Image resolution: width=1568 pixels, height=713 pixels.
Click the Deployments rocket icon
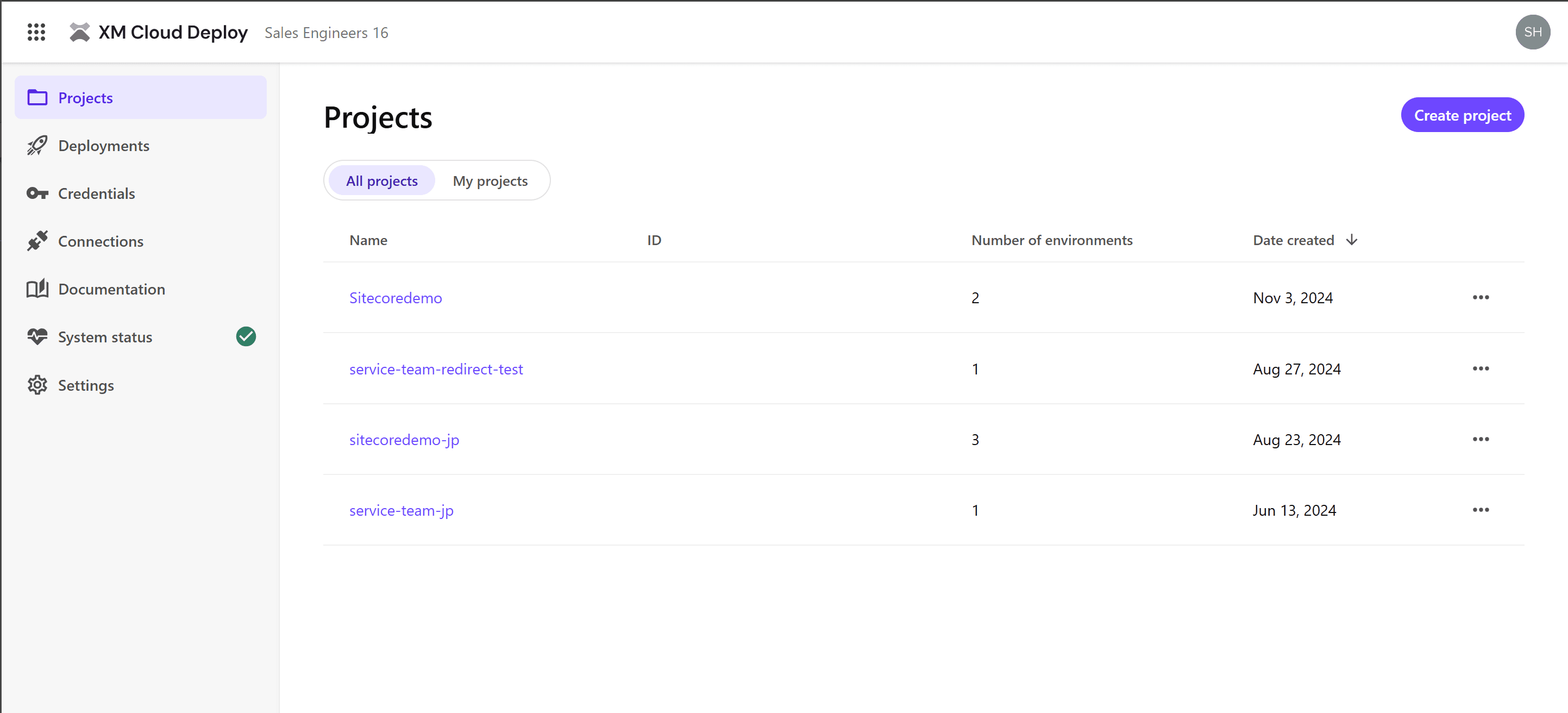pyautogui.click(x=37, y=146)
